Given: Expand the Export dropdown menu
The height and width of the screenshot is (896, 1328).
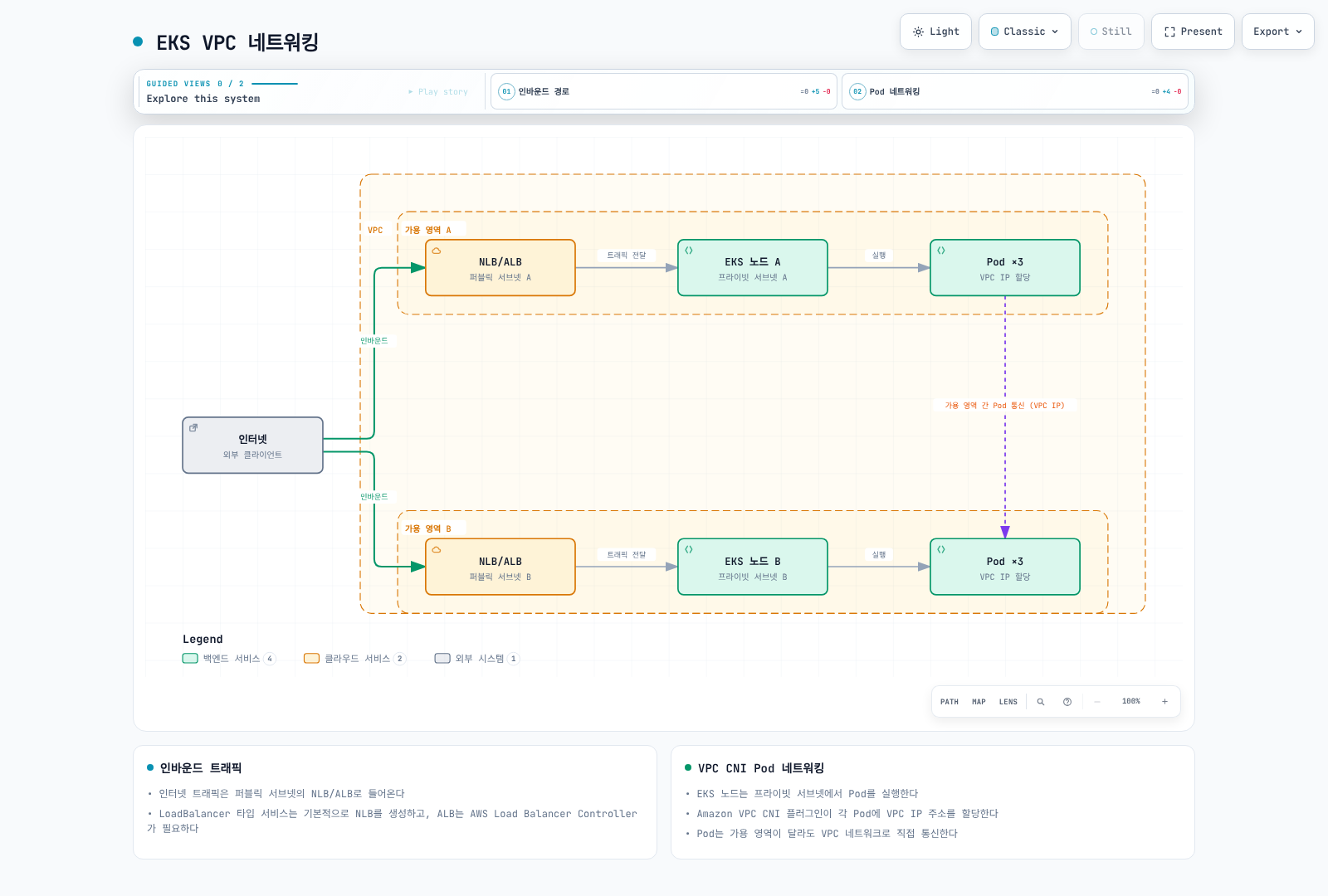Looking at the screenshot, I should pos(1278,32).
